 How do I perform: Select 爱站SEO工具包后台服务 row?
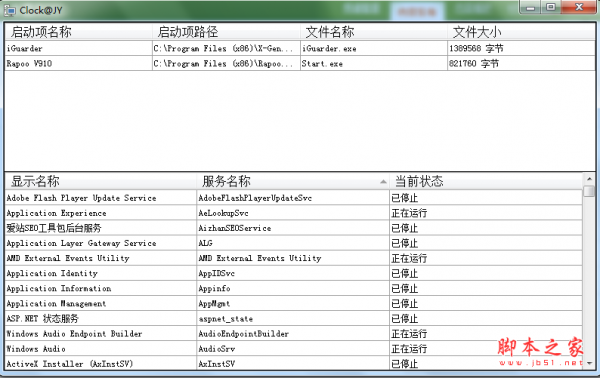293,228
